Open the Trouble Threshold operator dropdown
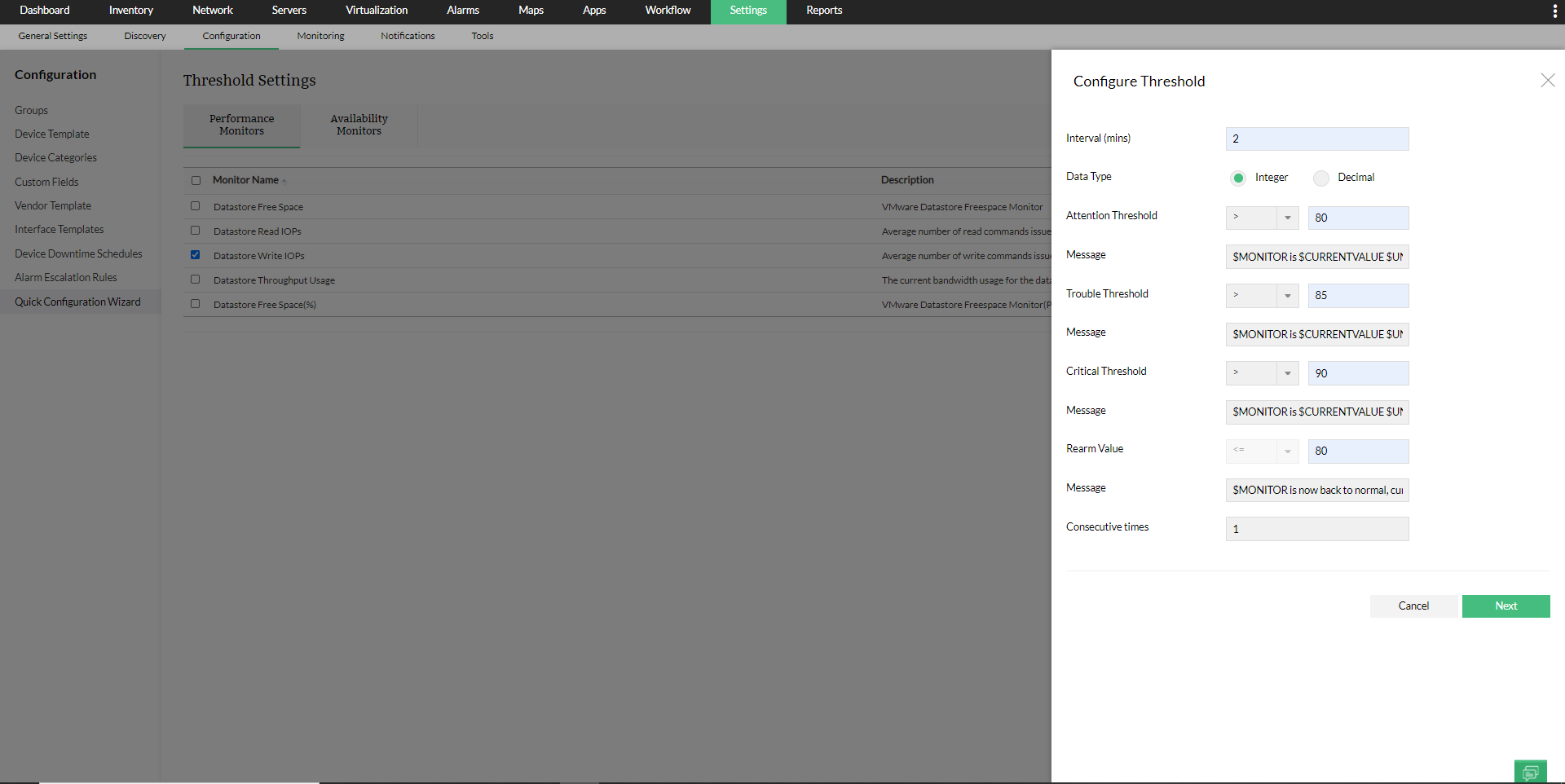Viewport: 1565px width, 784px height. 1288,295
